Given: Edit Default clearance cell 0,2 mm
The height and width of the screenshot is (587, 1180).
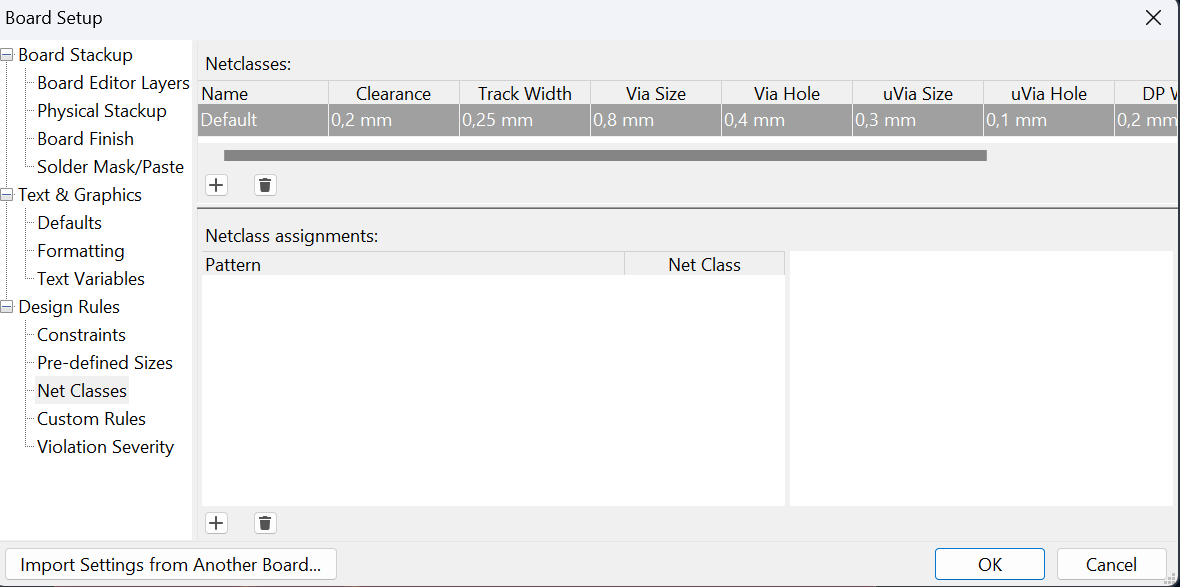Looking at the screenshot, I should [394, 120].
